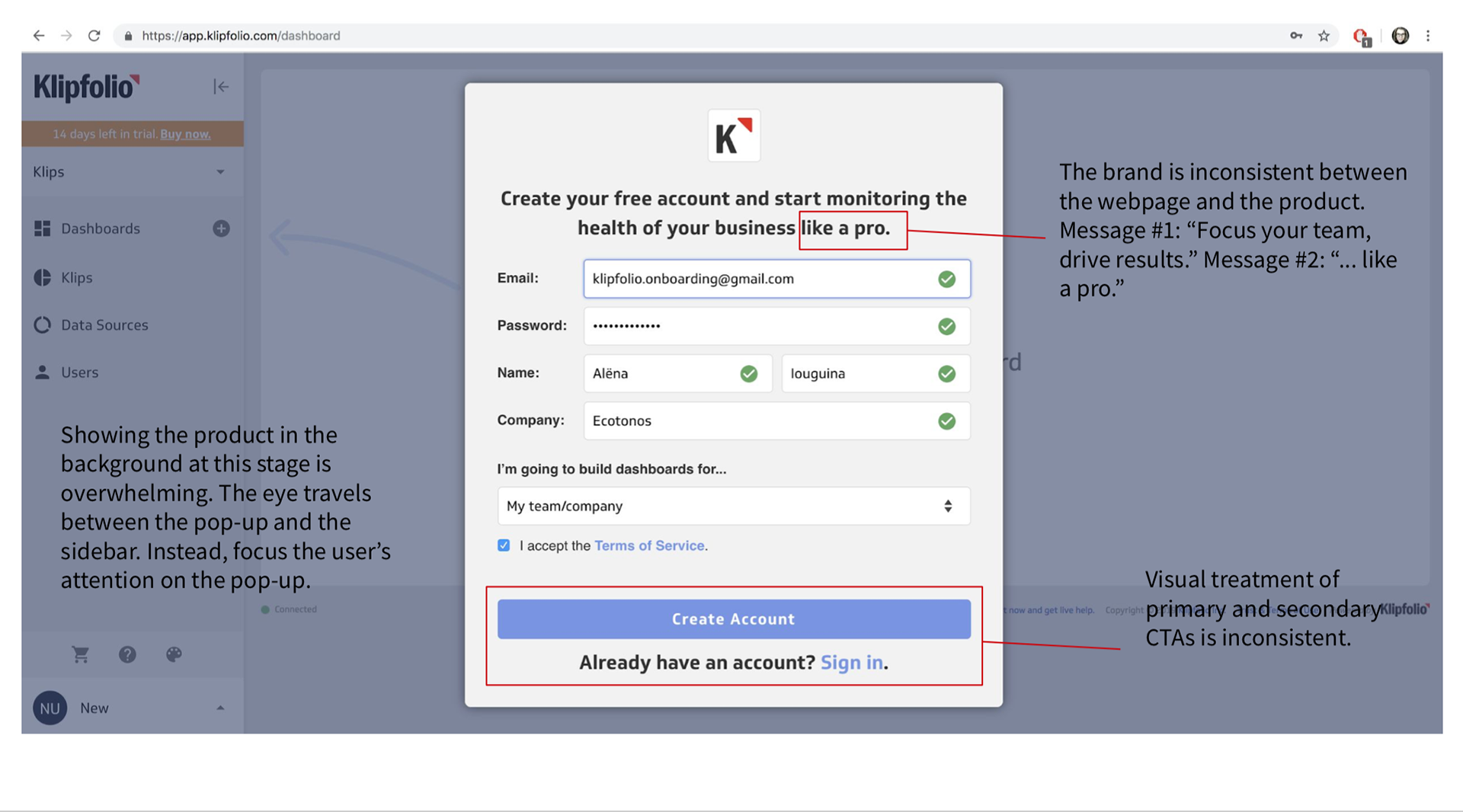This screenshot has width=1463, height=812.
Task: Open the browser three-dot menu
Action: pyautogui.click(x=1428, y=36)
